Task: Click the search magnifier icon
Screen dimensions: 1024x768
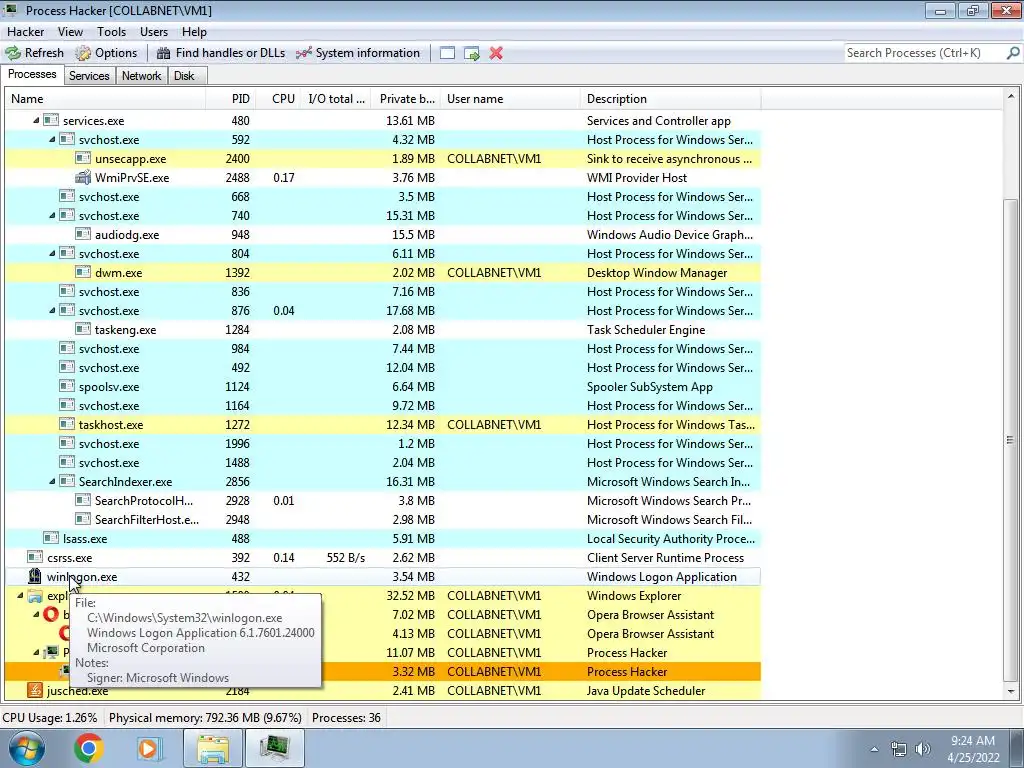Action: pyautogui.click(x=1013, y=53)
